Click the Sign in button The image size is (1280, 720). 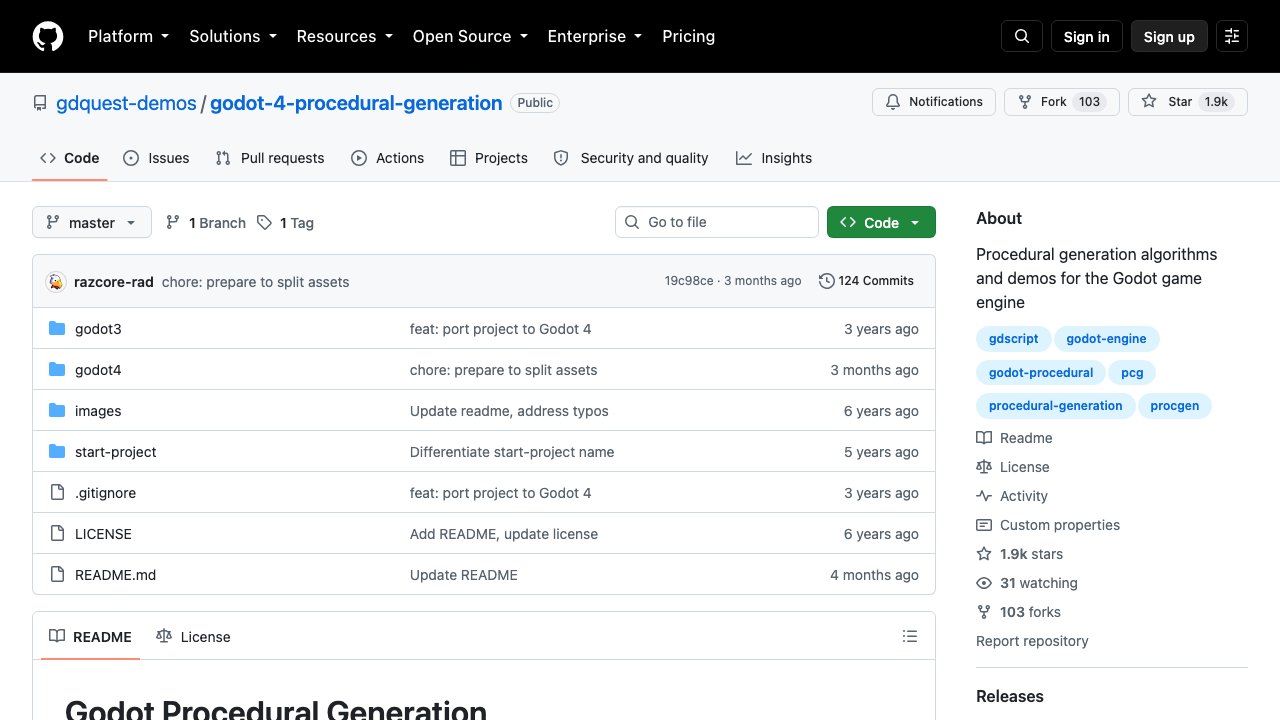1087,36
